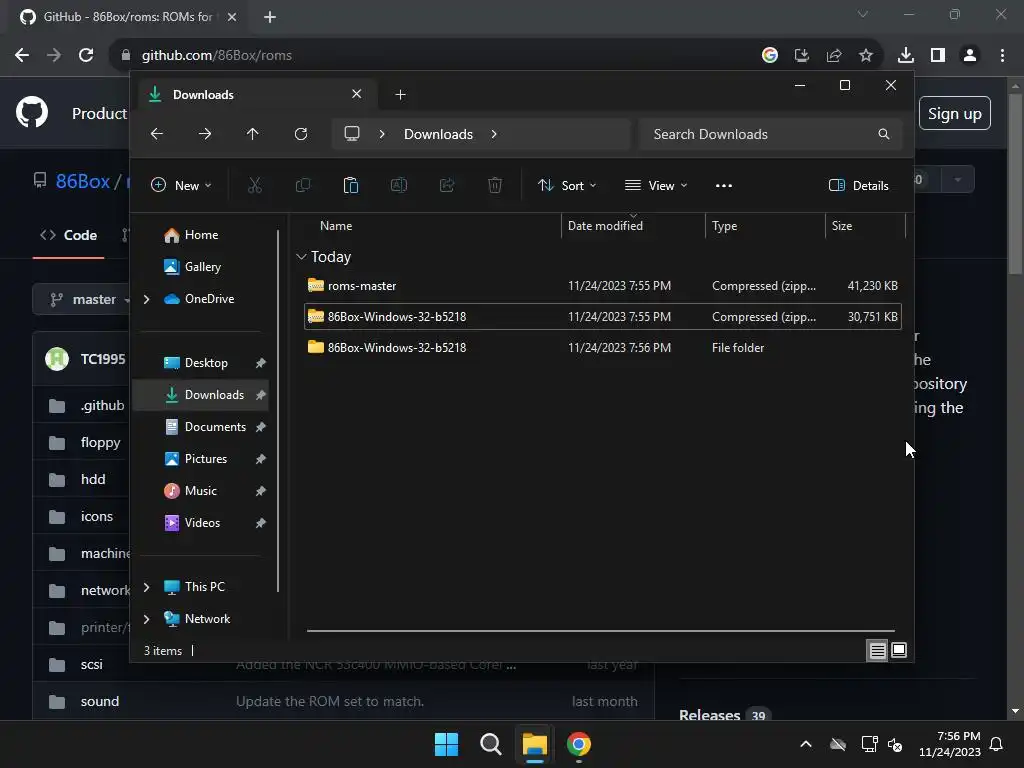The width and height of the screenshot is (1024, 768).
Task: Click the share page icon in Chrome
Action: coord(834,55)
